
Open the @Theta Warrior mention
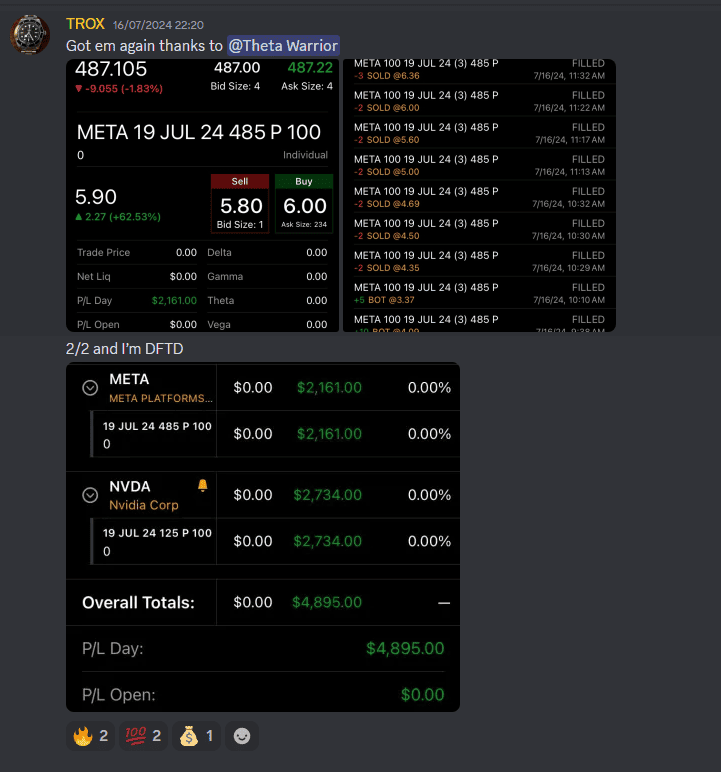point(283,46)
